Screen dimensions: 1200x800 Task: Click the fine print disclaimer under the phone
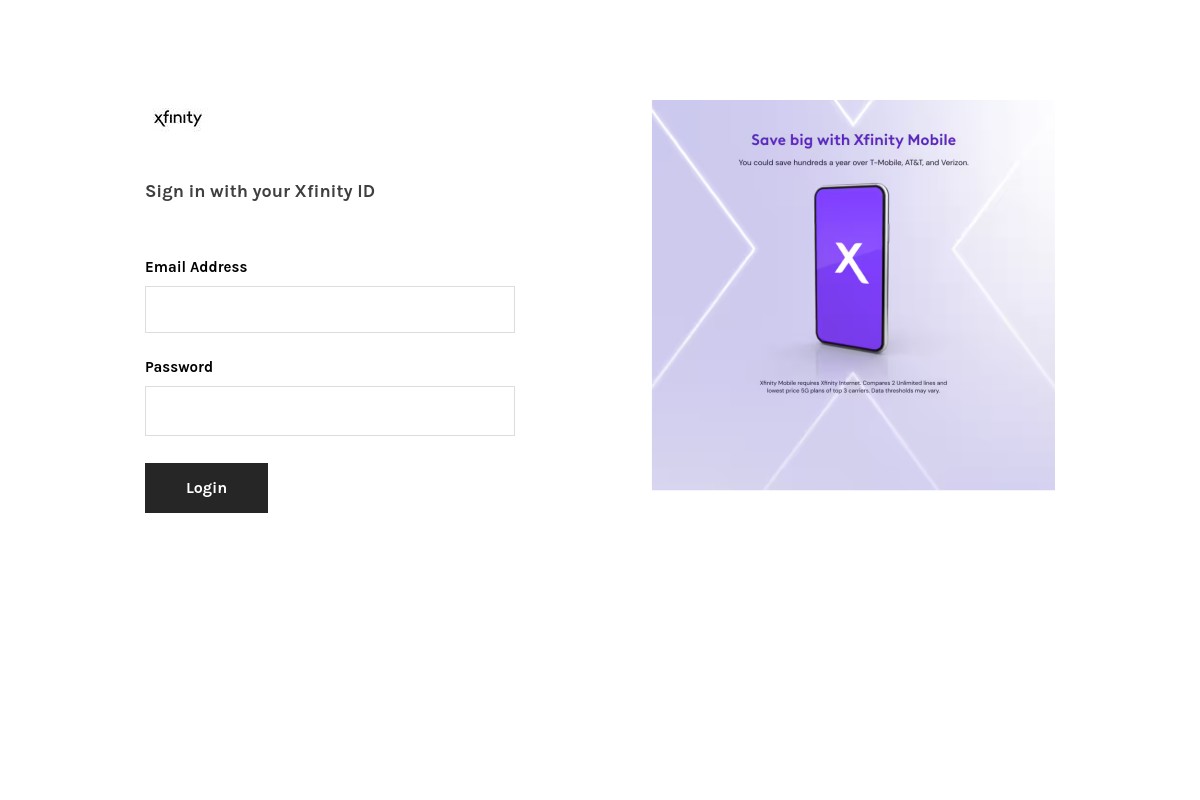pyautogui.click(x=853, y=387)
